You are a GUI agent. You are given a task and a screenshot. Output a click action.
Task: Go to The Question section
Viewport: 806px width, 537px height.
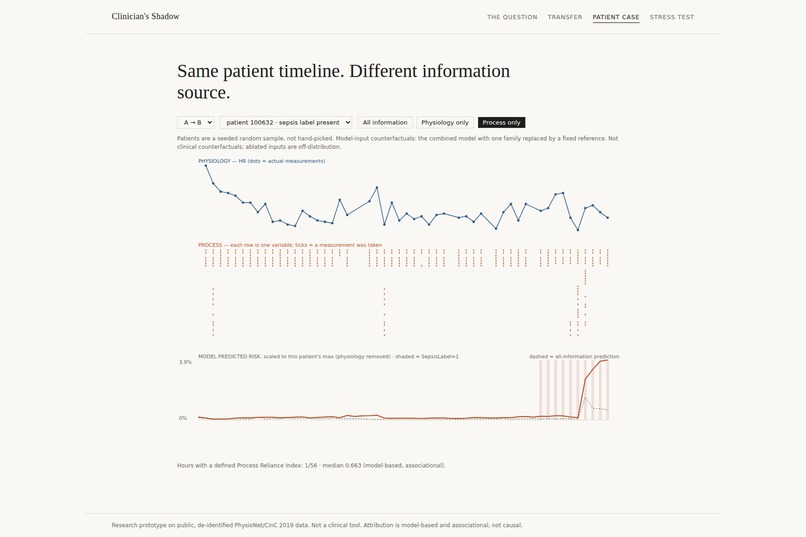pyautogui.click(x=512, y=17)
